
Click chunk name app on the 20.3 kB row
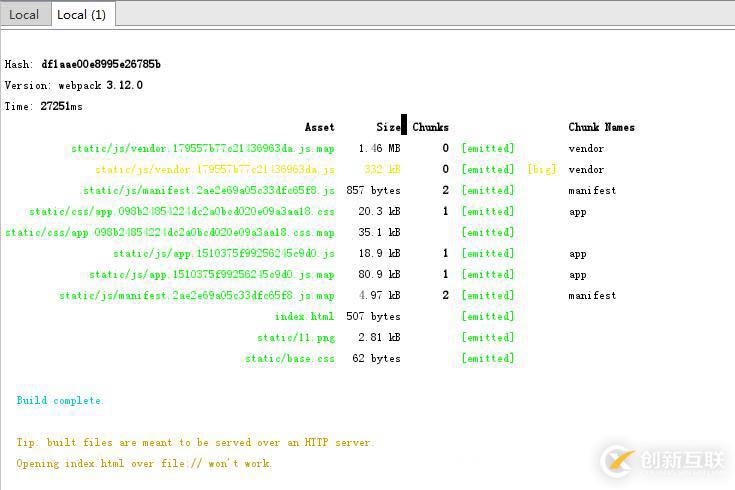pyautogui.click(x=578, y=212)
